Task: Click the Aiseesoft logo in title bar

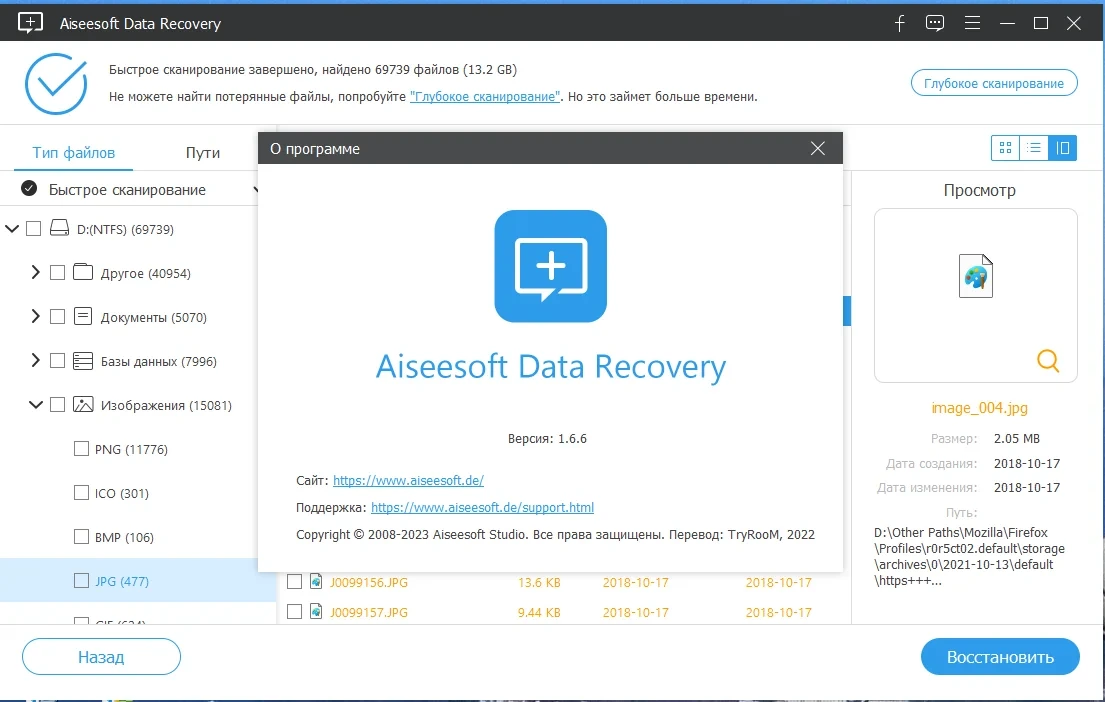Action: coord(30,23)
